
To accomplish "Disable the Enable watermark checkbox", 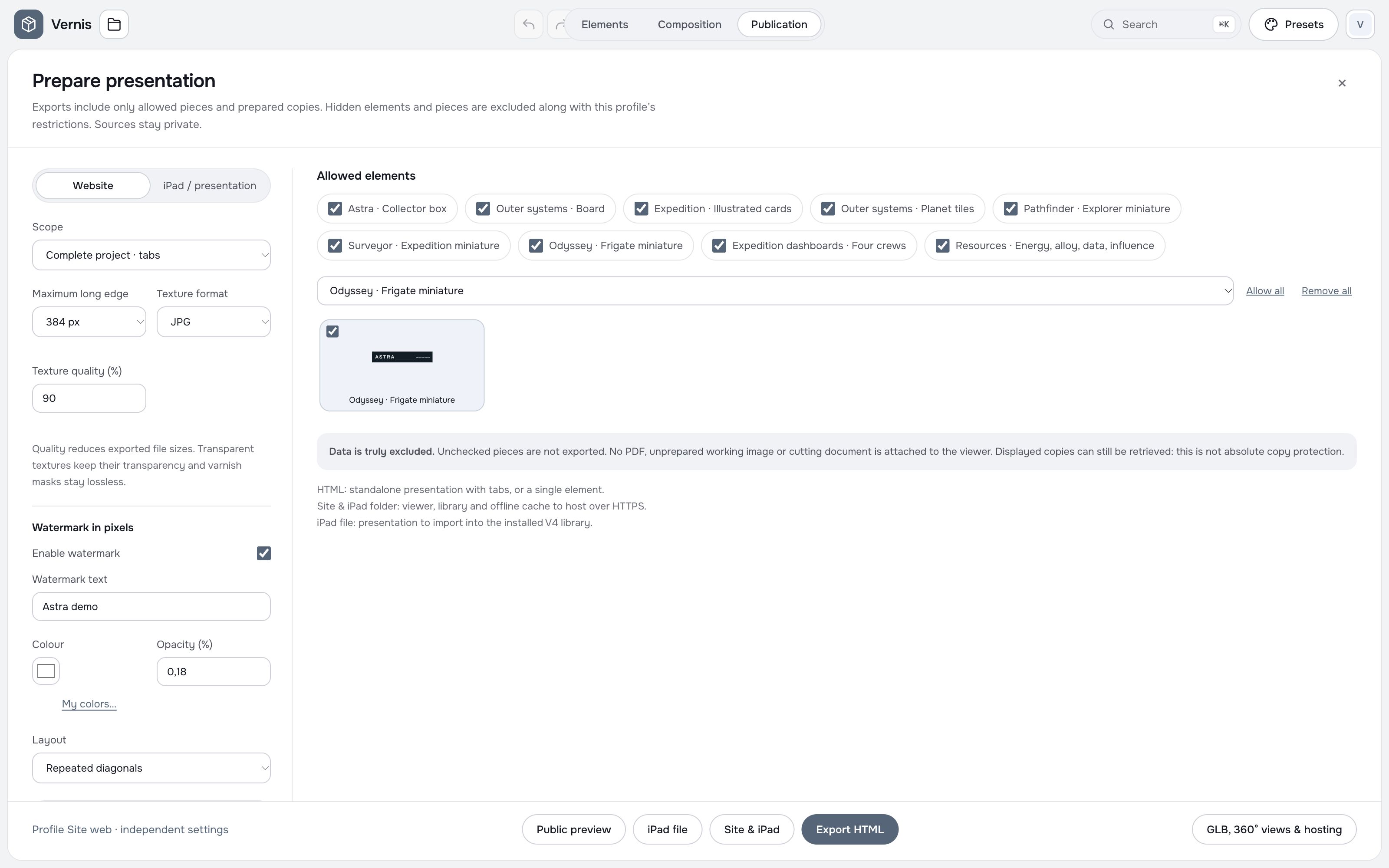I will pos(263,553).
